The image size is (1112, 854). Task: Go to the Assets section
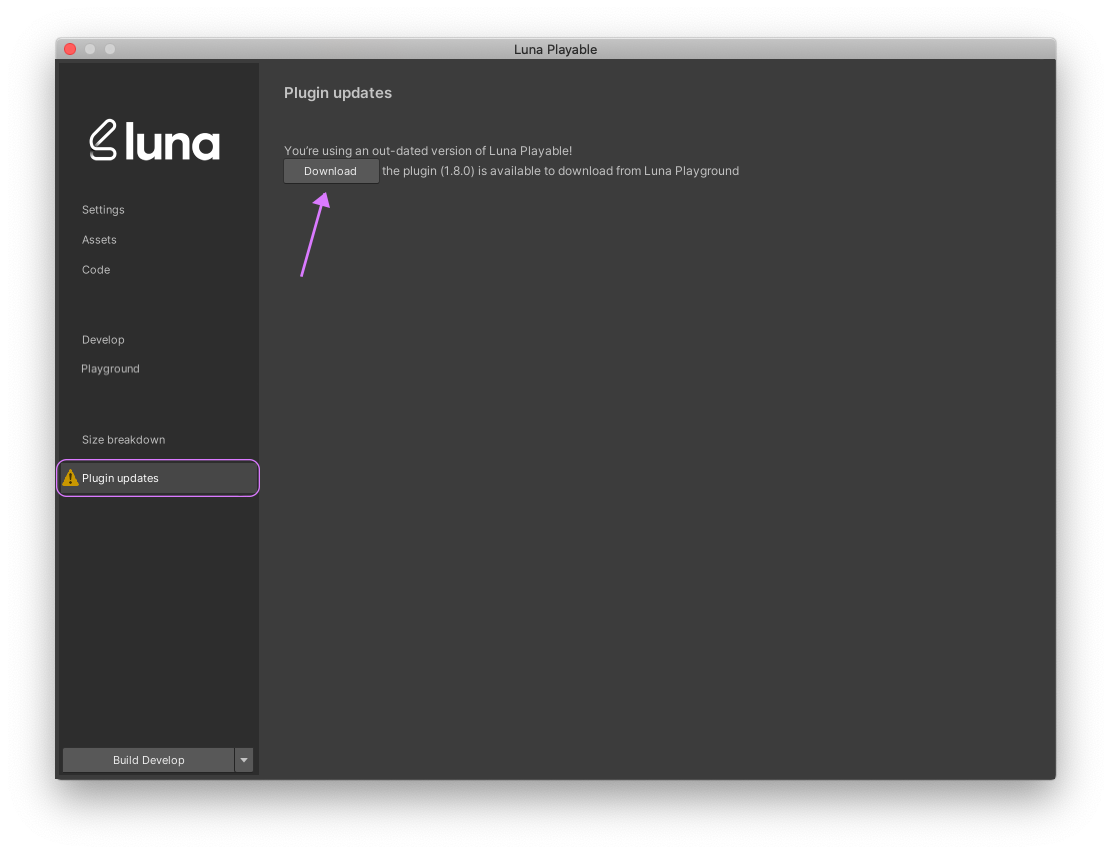pos(99,240)
